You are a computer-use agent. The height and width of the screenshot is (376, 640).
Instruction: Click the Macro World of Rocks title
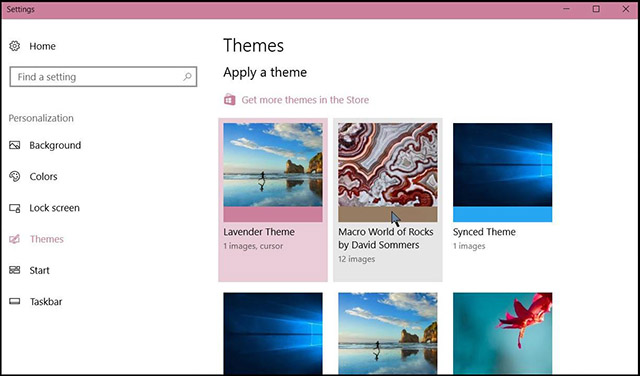[386, 238]
